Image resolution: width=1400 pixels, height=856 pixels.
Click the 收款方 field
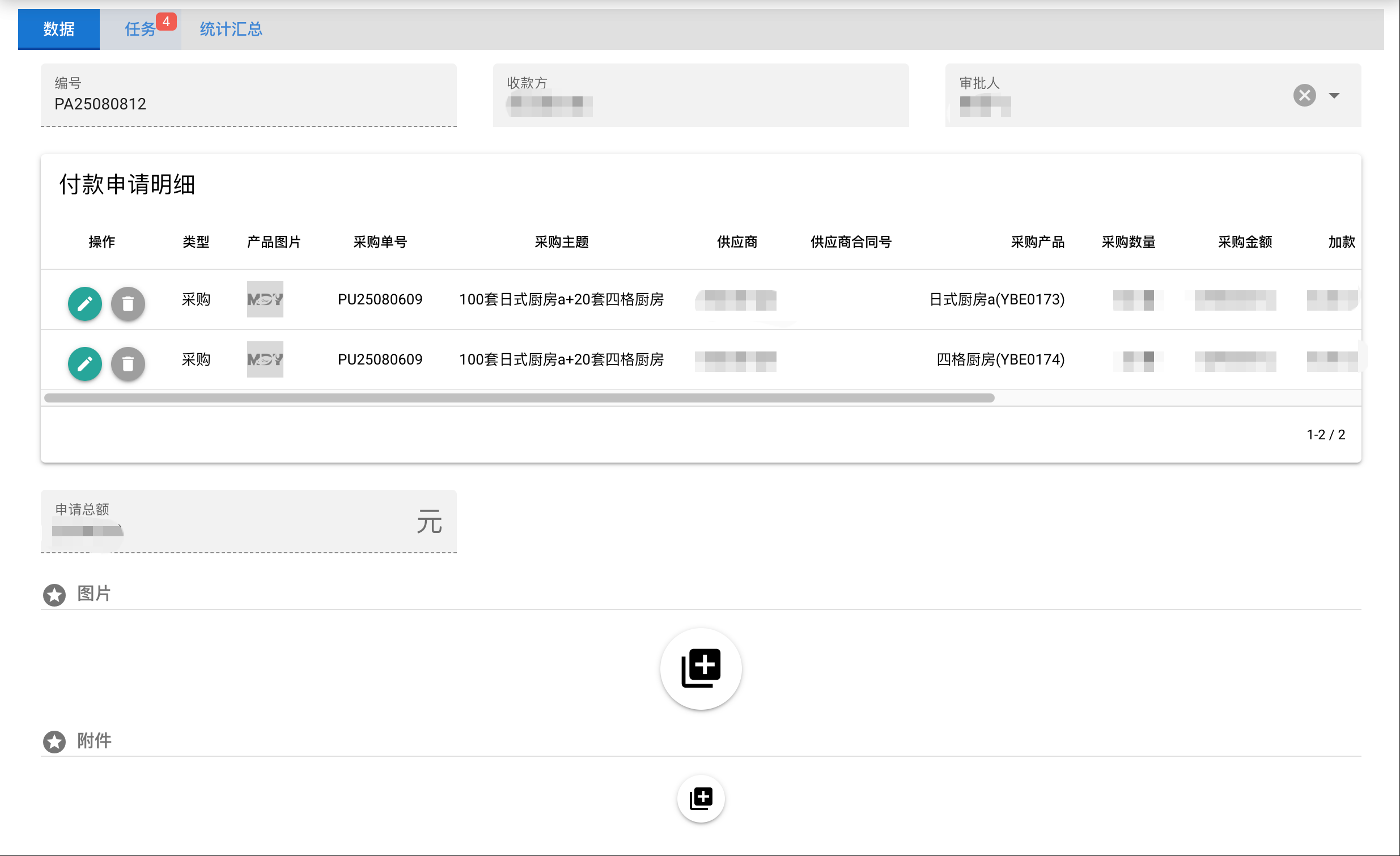701,95
